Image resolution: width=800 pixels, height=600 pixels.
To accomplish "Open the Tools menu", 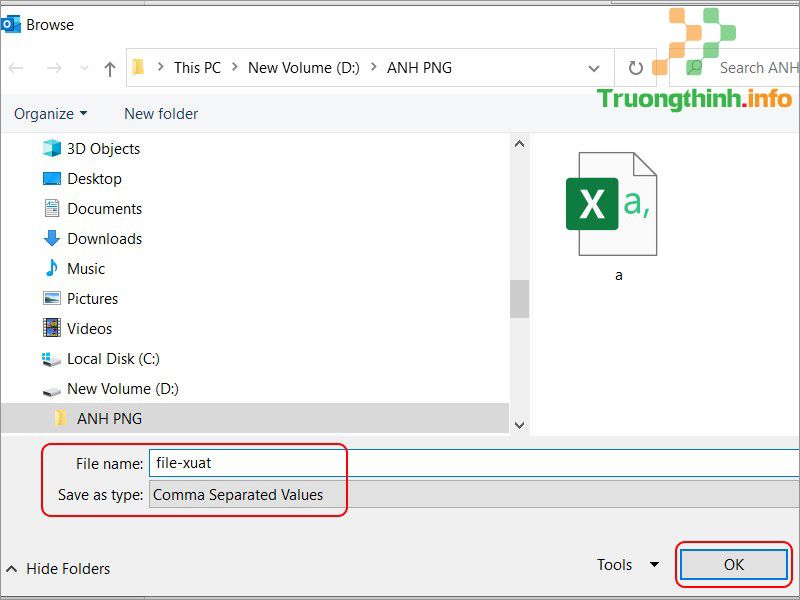I will (628, 565).
